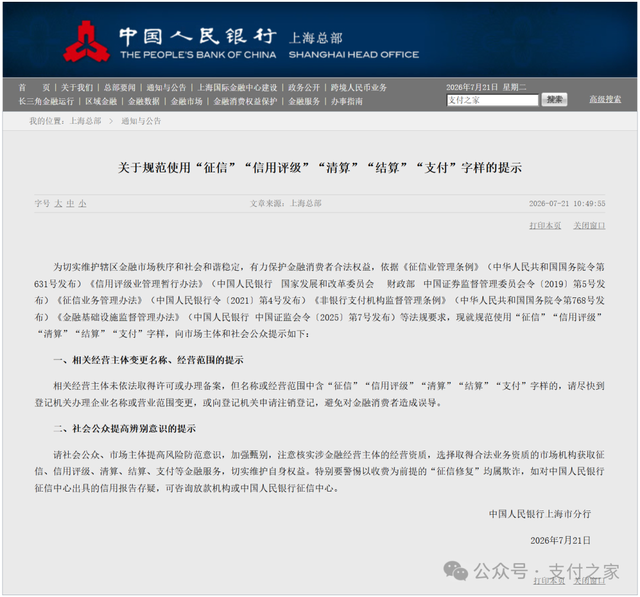Click the timestamp 2026-07-21 10:49:55

[x=567, y=203]
